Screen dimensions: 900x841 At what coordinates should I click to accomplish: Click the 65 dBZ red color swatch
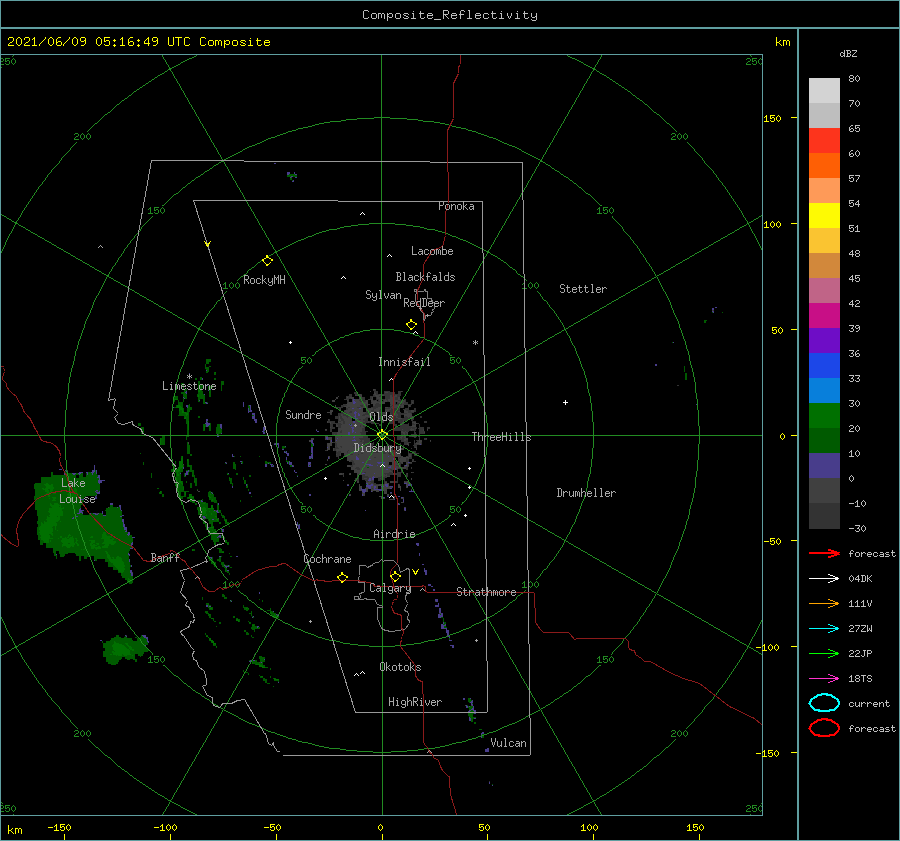pos(824,140)
